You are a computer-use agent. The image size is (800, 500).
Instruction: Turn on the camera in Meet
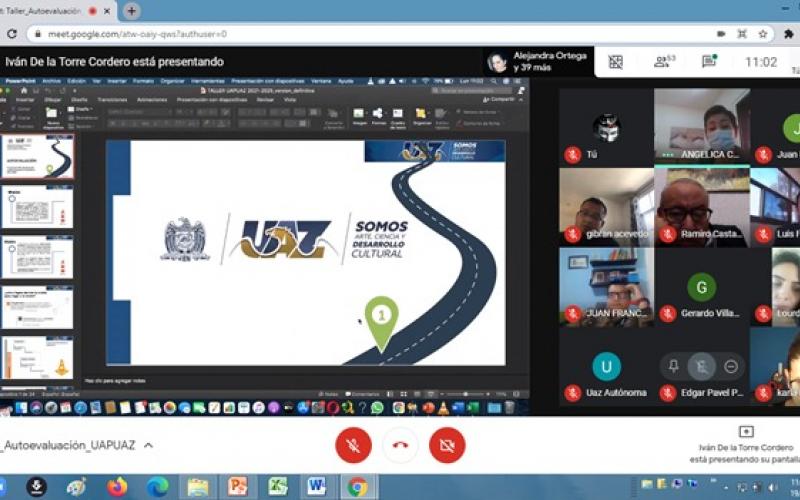(447, 445)
